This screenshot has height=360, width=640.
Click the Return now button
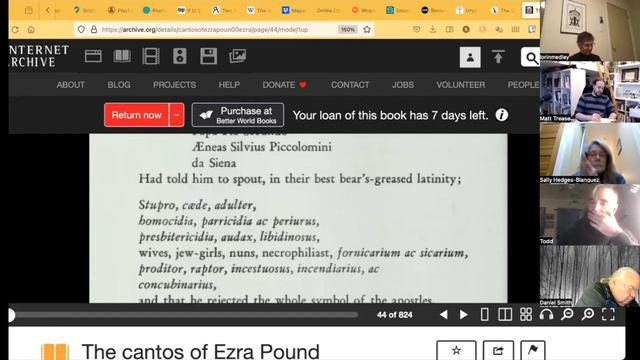[x=136, y=115]
